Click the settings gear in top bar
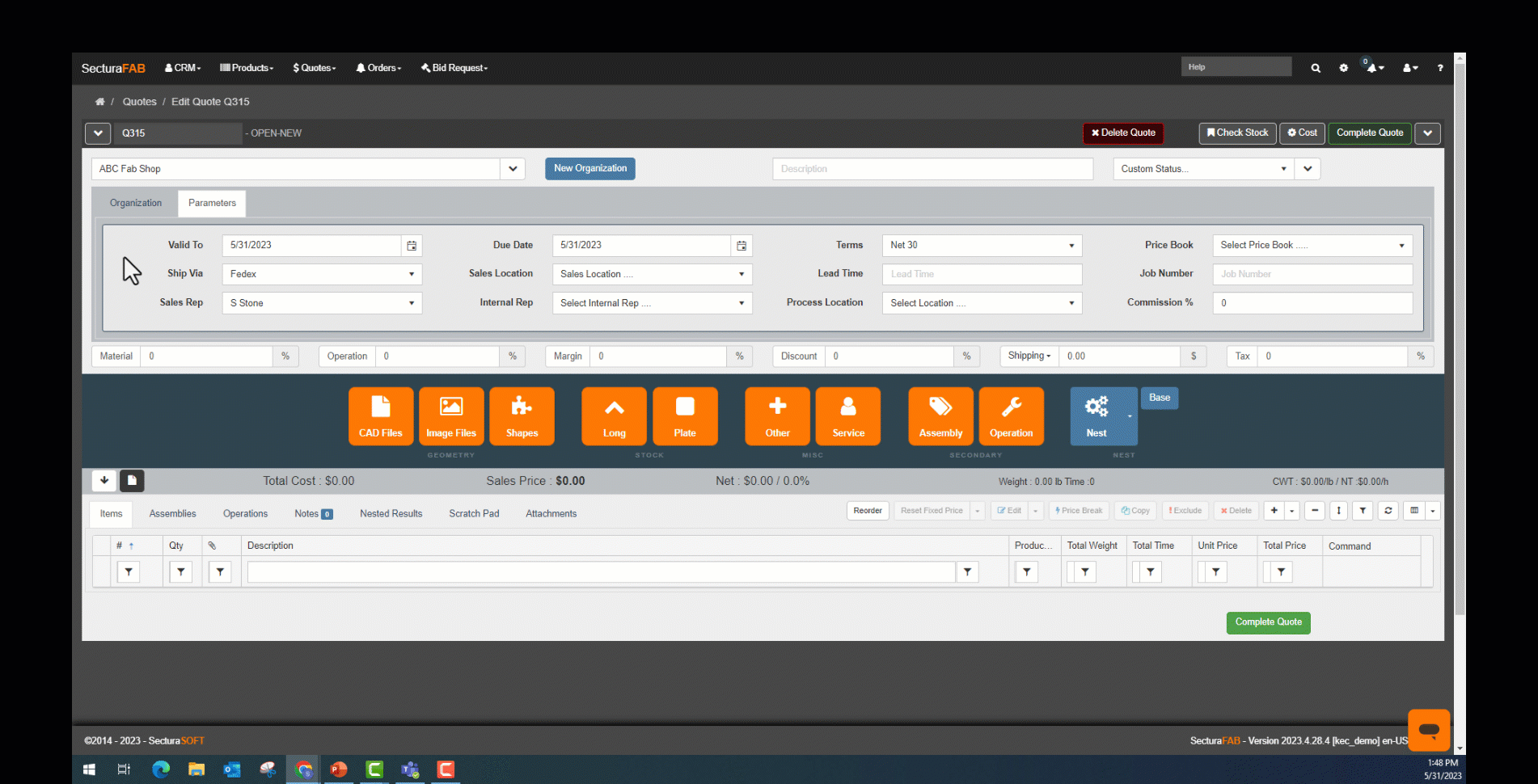 click(x=1343, y=68)
